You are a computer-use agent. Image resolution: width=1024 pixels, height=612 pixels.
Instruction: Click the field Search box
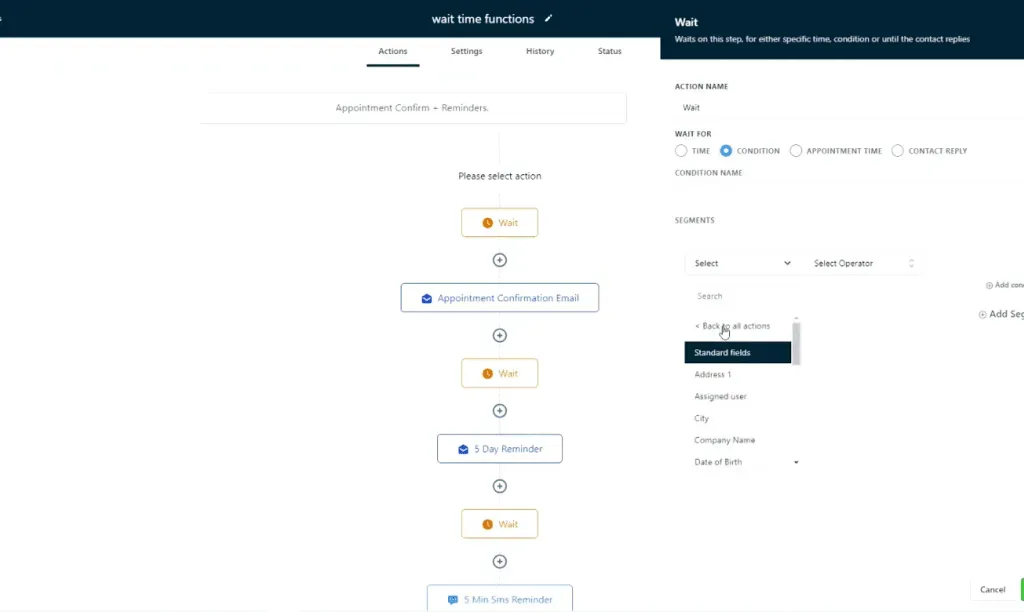[742, 296]
